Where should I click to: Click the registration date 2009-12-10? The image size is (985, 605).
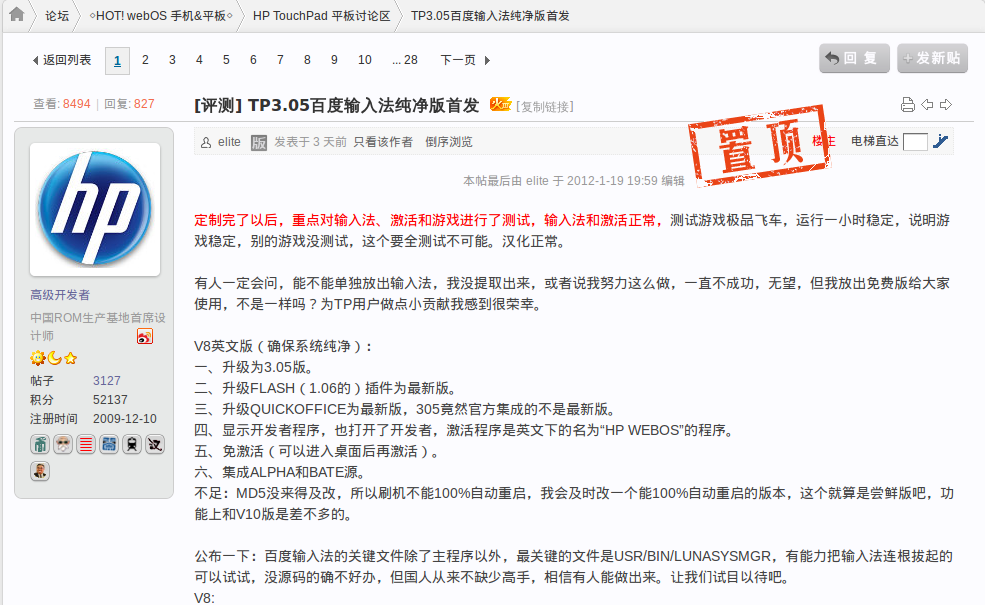coord(124,419)
